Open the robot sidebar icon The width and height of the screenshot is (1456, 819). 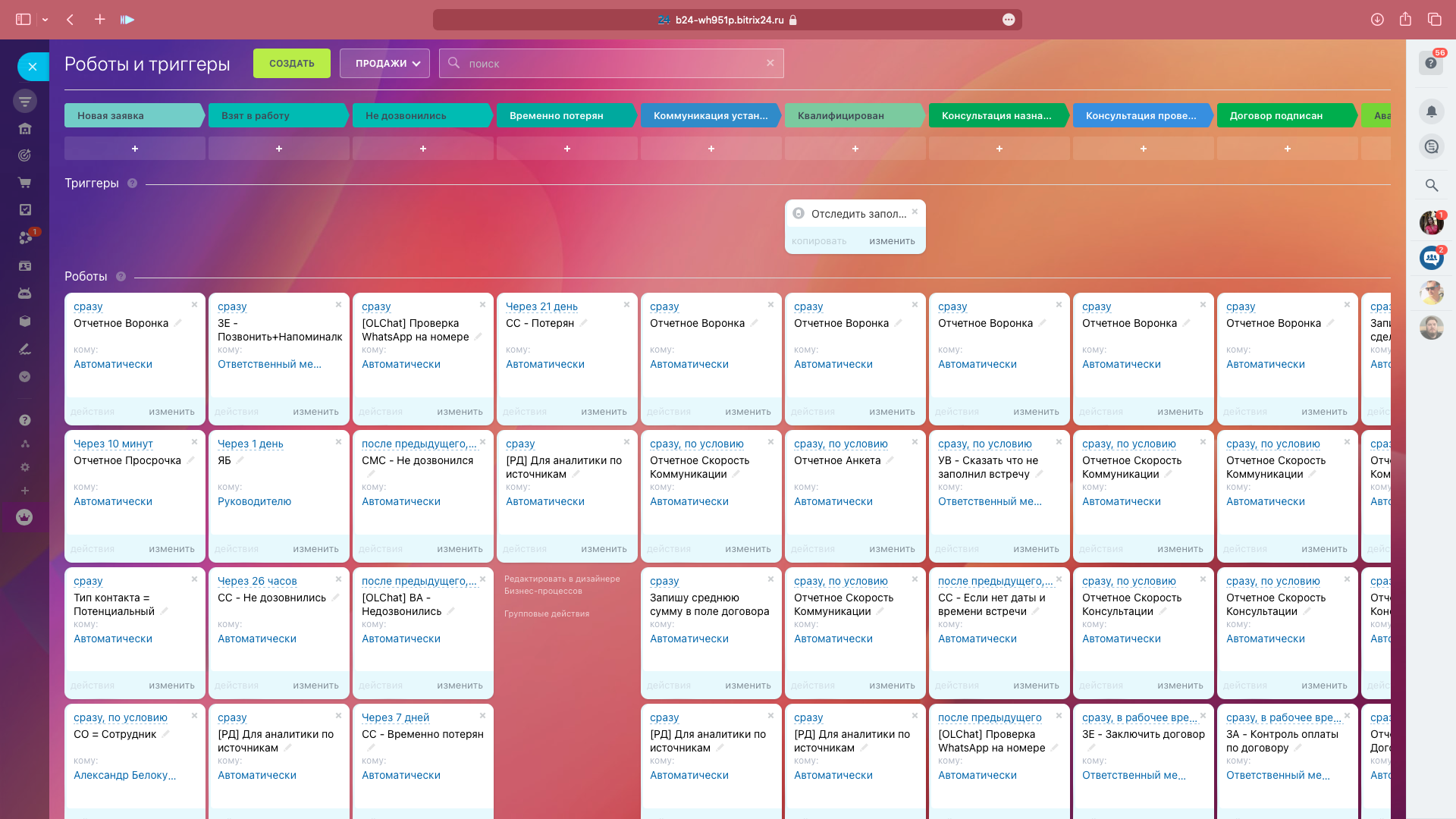point(24,293)
